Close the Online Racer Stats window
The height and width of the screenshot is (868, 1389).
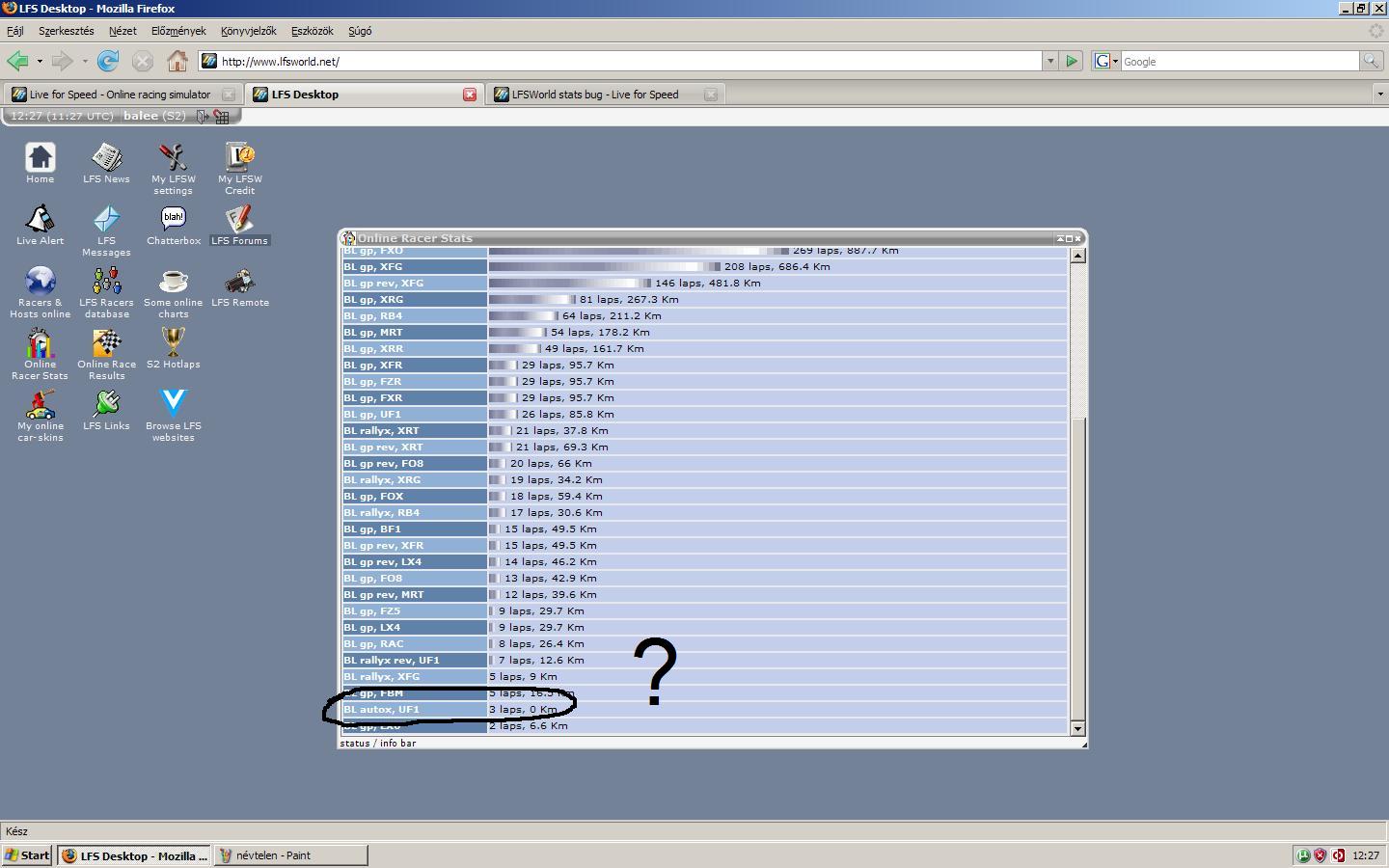pos(1078,238)
